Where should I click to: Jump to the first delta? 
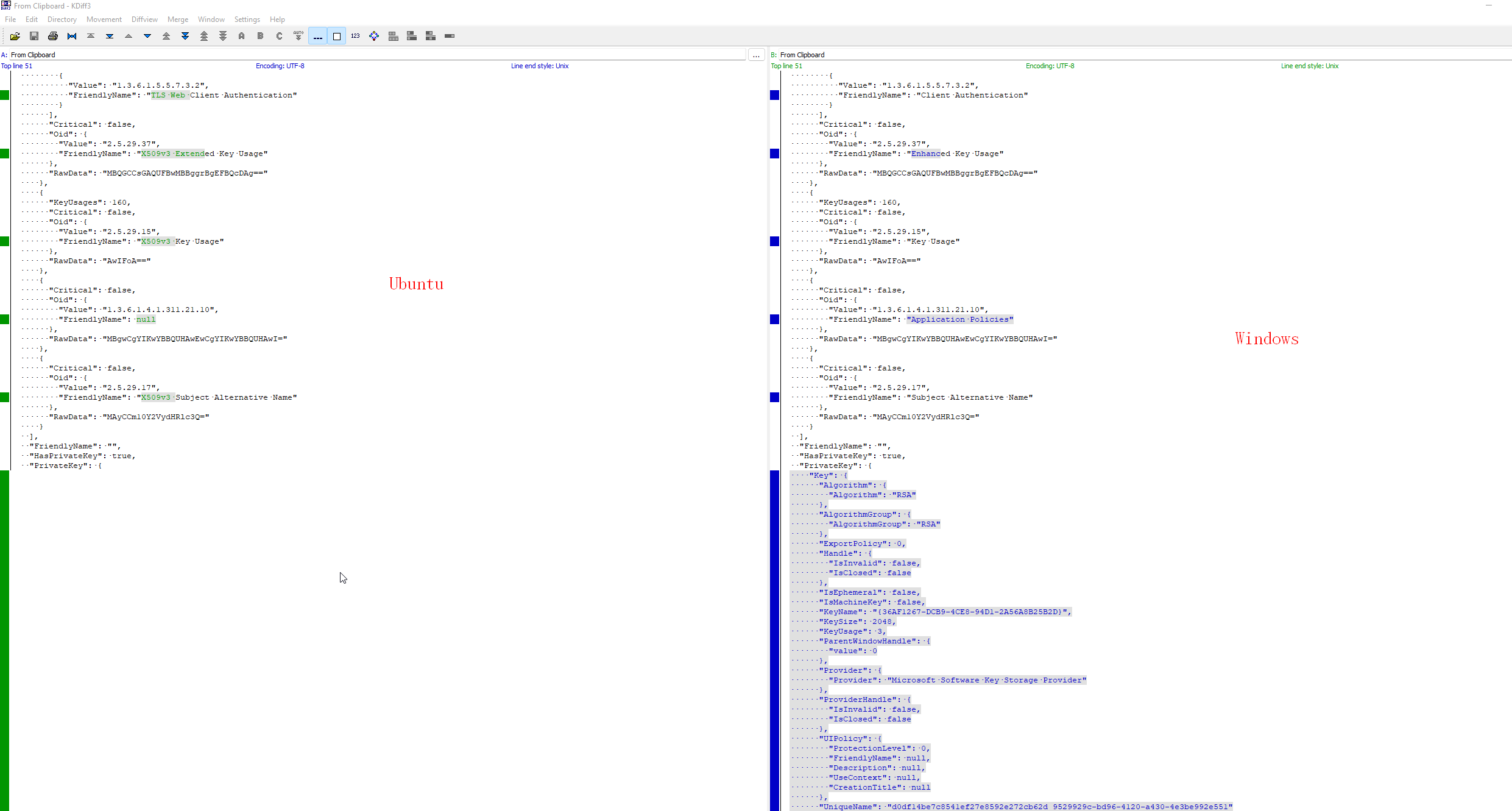click(90, 36)
